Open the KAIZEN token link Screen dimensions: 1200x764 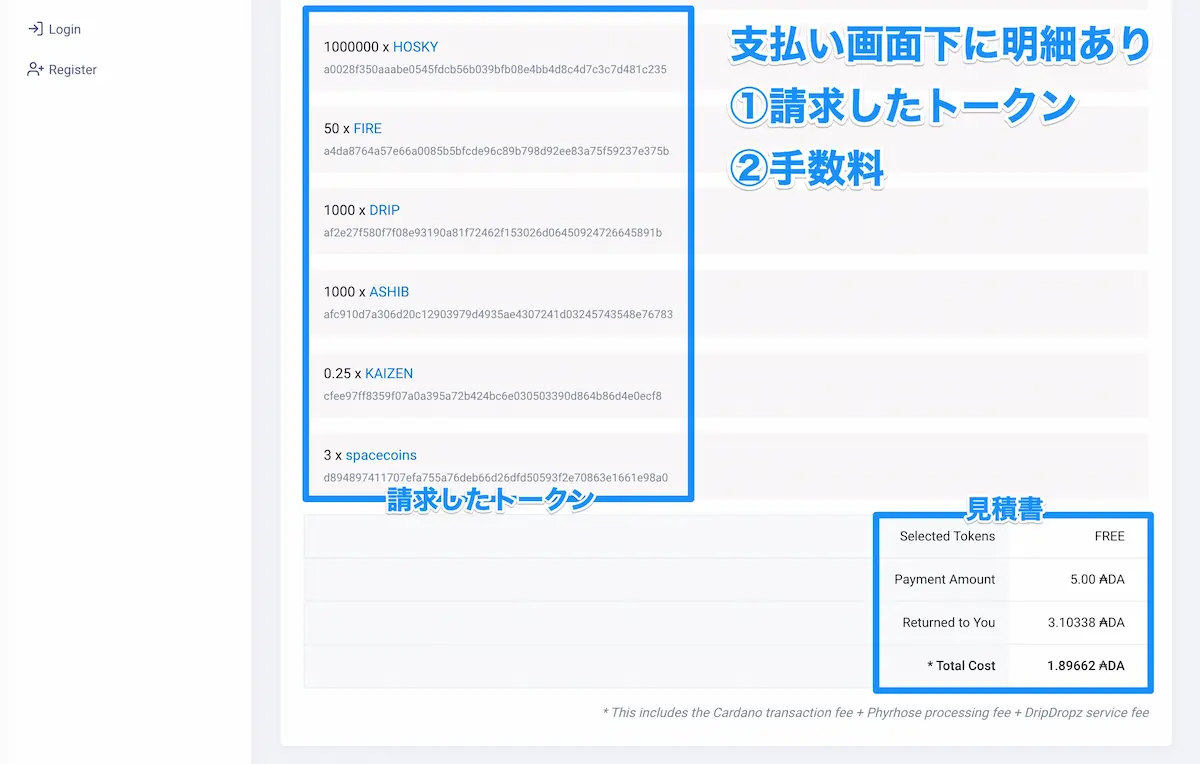pos(389,374)
